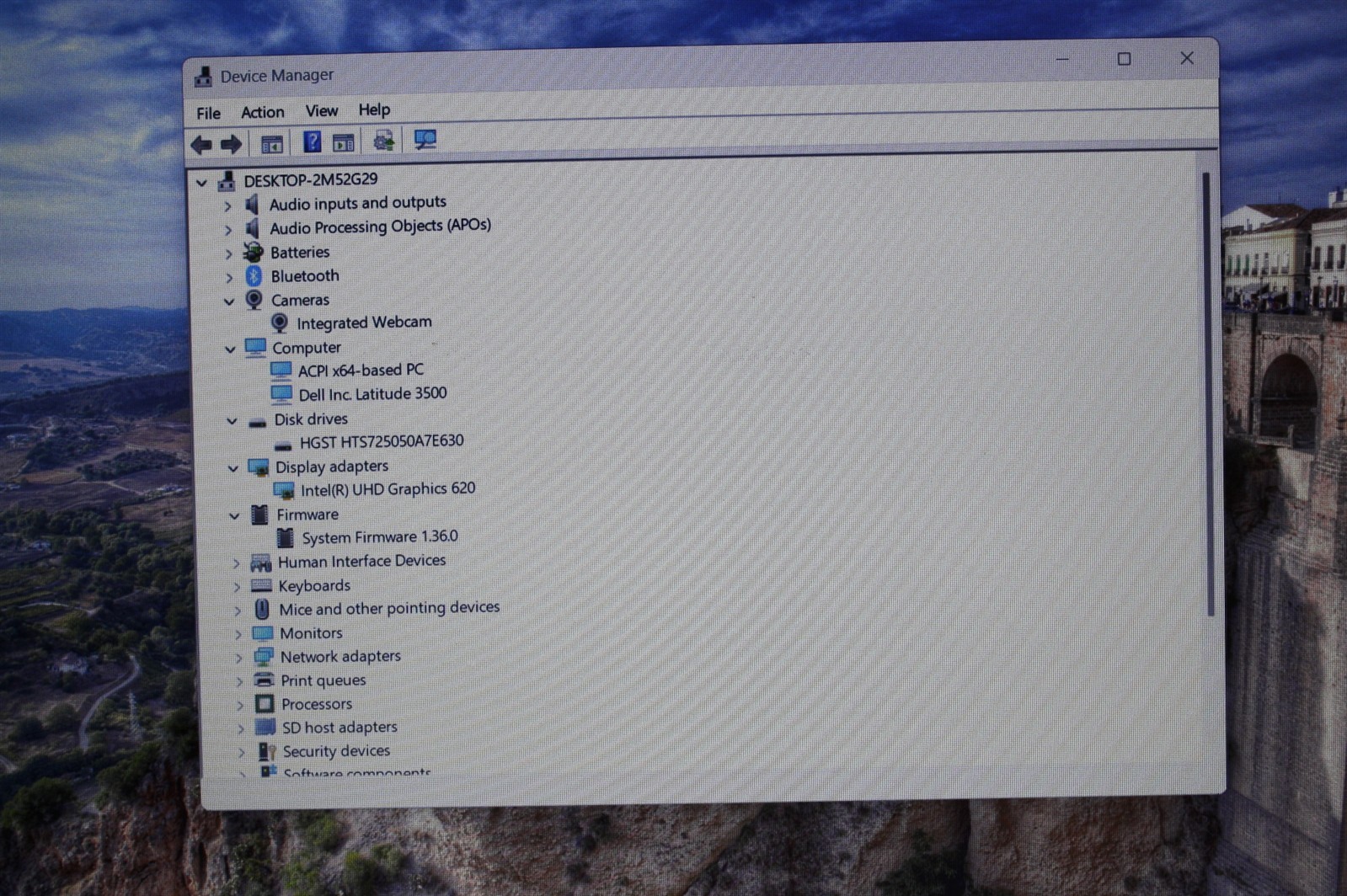Expand the Bluetooth category

pyautogui.click(x=228, y=277)
